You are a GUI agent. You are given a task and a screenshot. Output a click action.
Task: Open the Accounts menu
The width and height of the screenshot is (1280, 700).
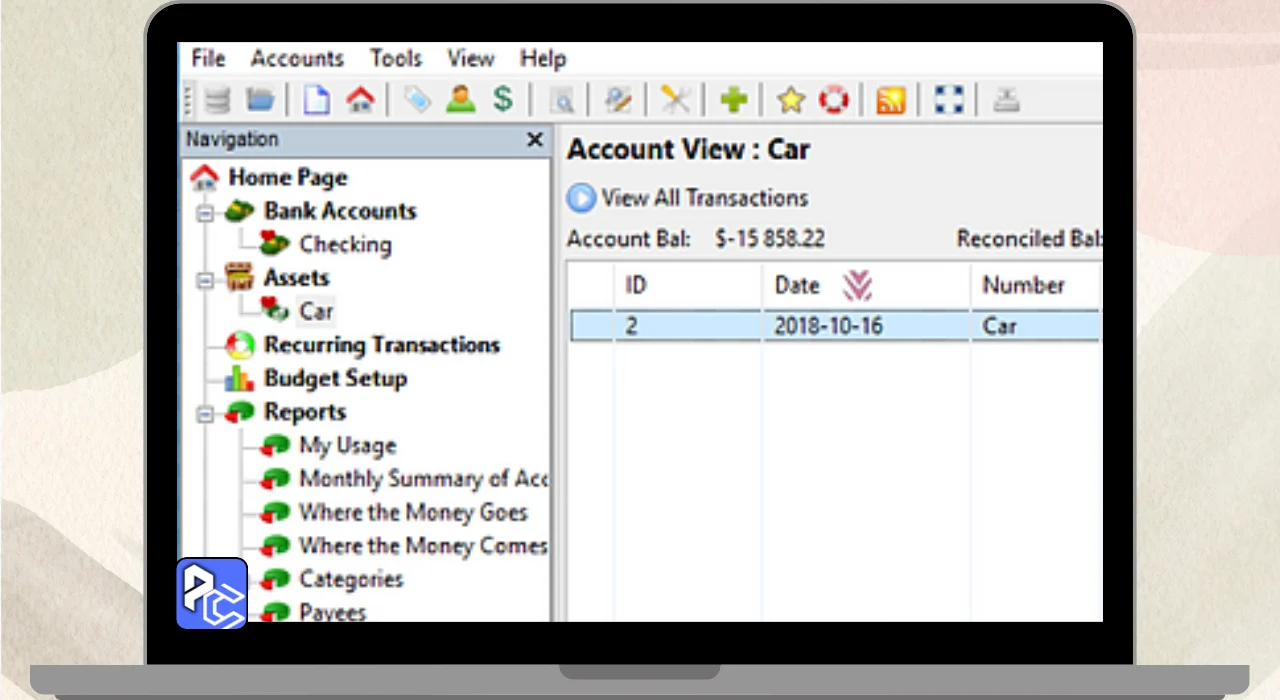coord(297,59)
